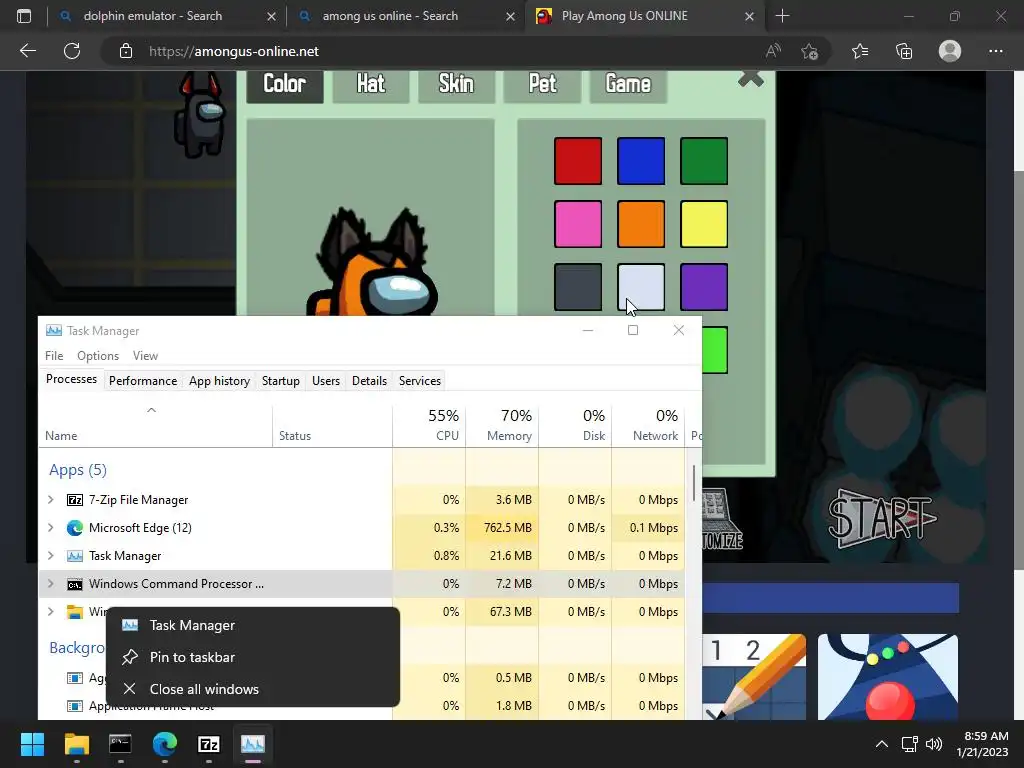Expand the Task Manager process row

[x=51, y=556]
